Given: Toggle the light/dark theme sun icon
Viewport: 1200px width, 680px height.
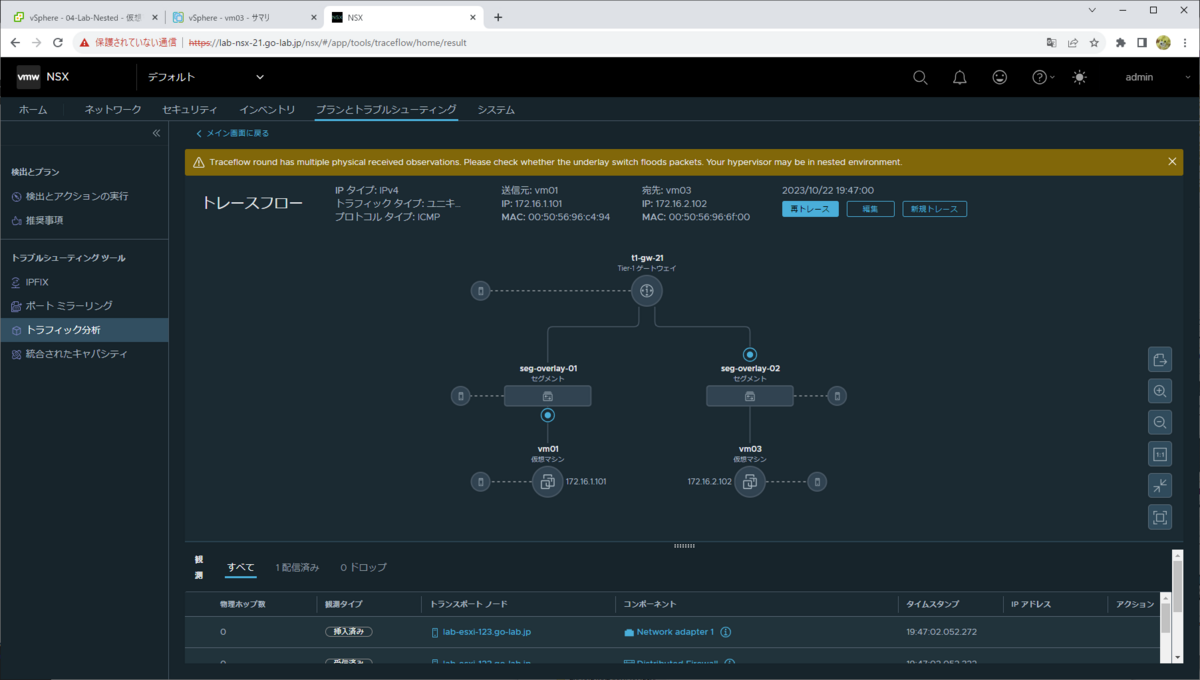Looking at the screenshot, I should click(1079, 77).
